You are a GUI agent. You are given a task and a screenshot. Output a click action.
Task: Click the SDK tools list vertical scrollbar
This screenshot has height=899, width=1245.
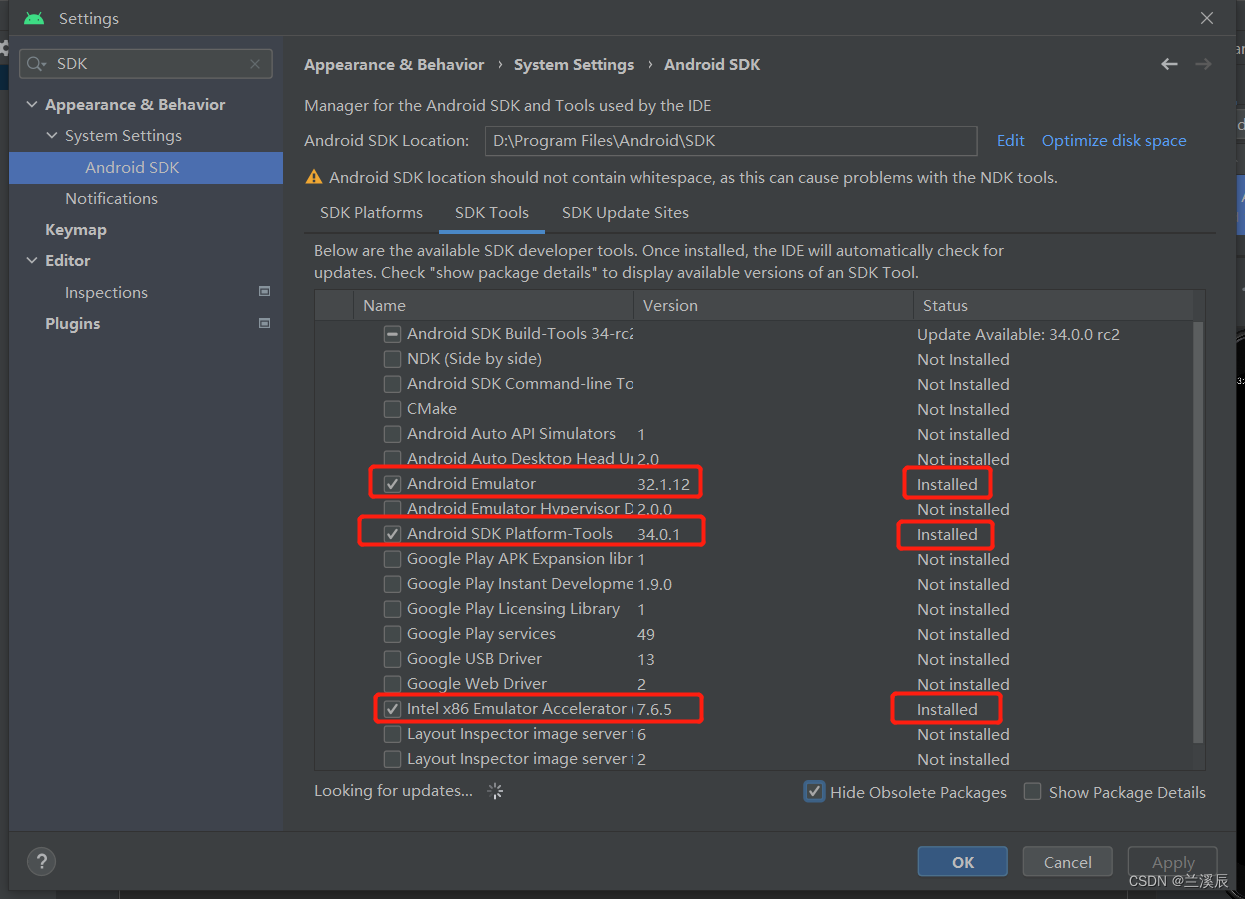[x=1200, y=531]
